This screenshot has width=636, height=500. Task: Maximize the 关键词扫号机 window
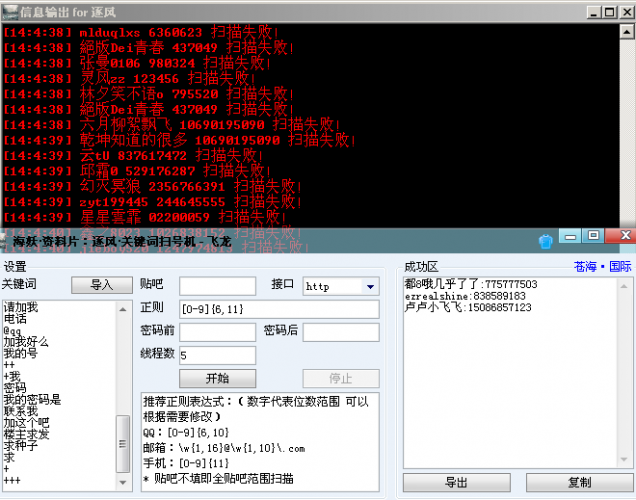point(593,236)
